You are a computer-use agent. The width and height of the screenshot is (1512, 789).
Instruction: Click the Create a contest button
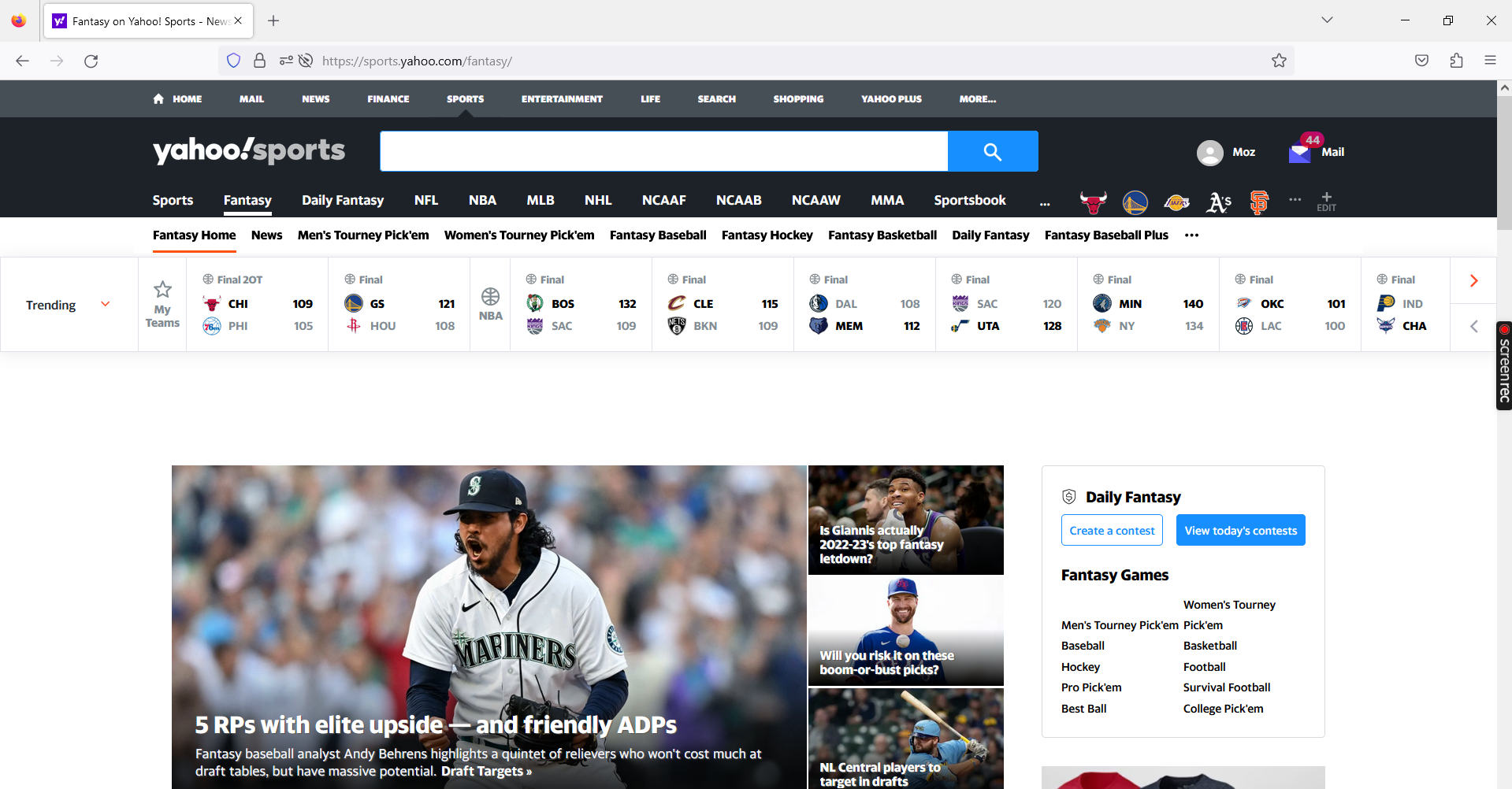pyautogui.click(x=1111, y=529)
